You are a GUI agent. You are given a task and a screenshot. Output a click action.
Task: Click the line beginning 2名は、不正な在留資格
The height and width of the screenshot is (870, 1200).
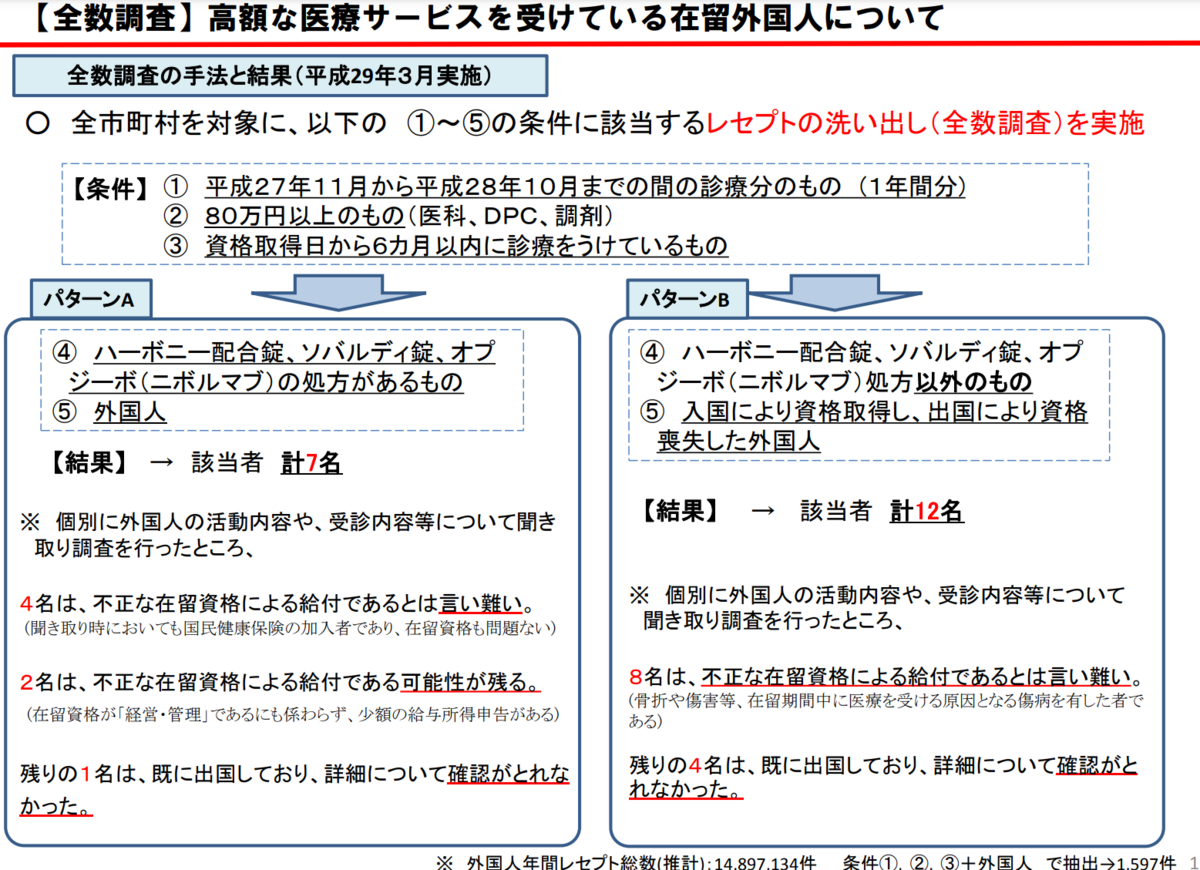[x=280, y=683]
